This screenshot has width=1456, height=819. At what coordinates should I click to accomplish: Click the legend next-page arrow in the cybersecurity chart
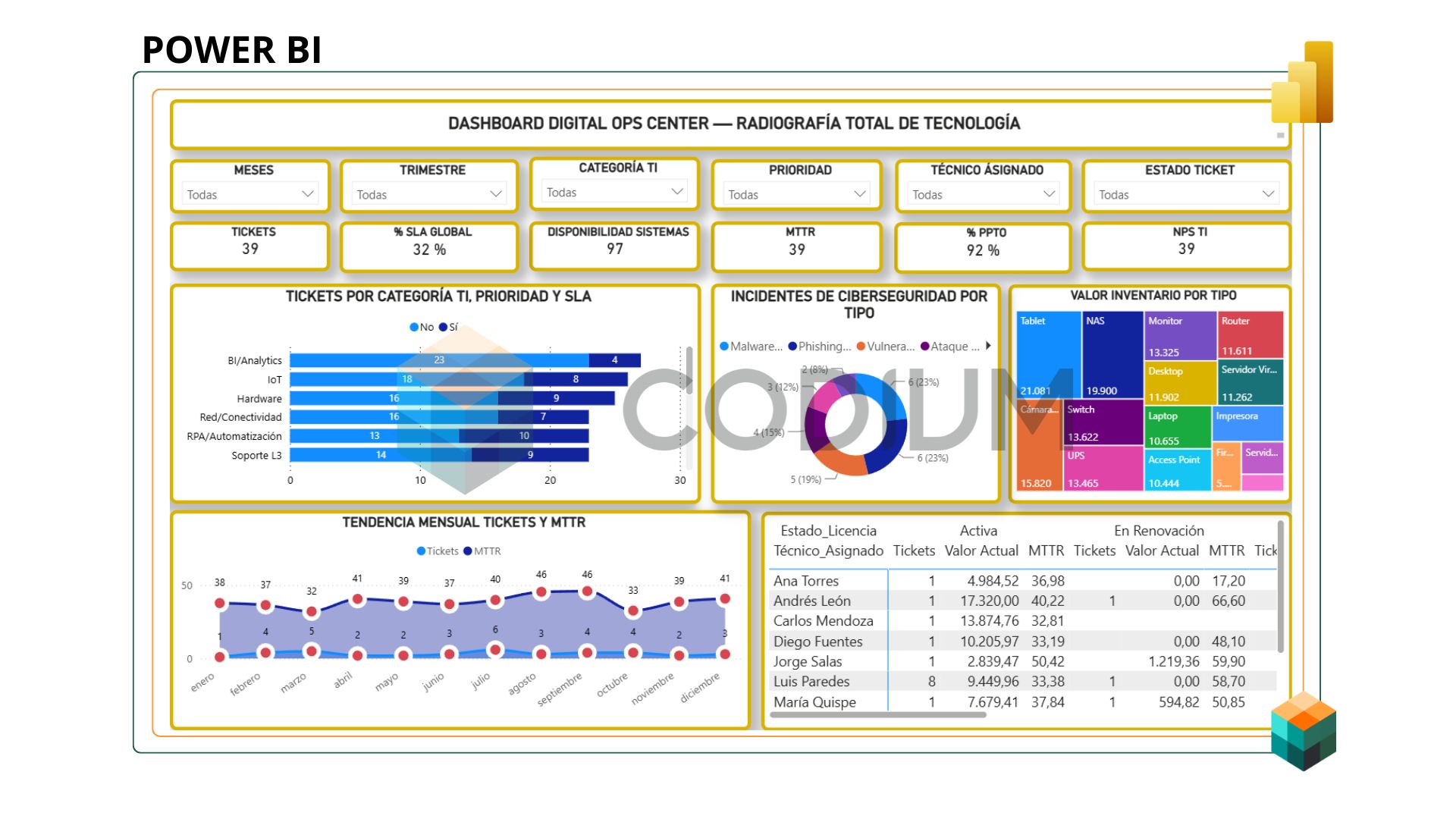[x=988, y=346]
